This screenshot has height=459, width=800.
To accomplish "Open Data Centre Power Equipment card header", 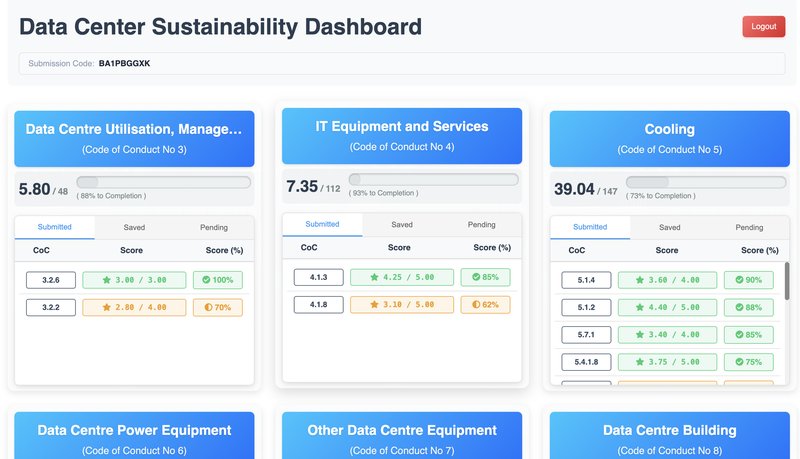I will 134,436.
